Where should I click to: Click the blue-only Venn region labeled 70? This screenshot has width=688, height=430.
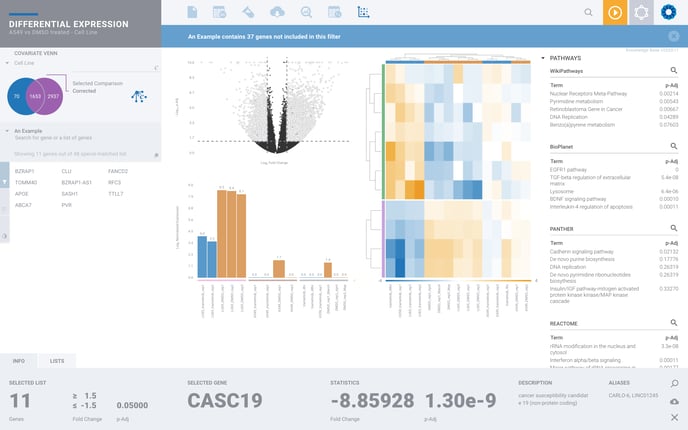16,97
